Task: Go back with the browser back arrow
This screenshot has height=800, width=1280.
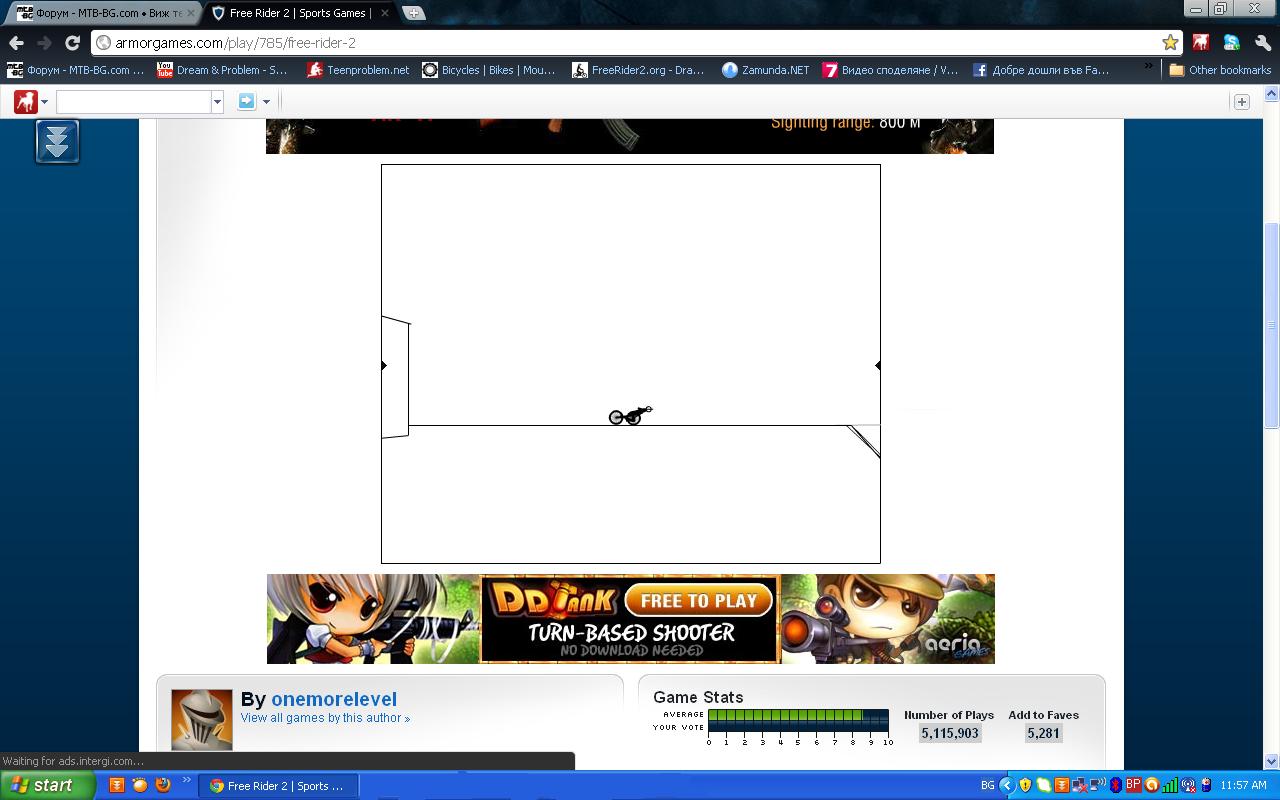Action: click(x=17, y=42)
